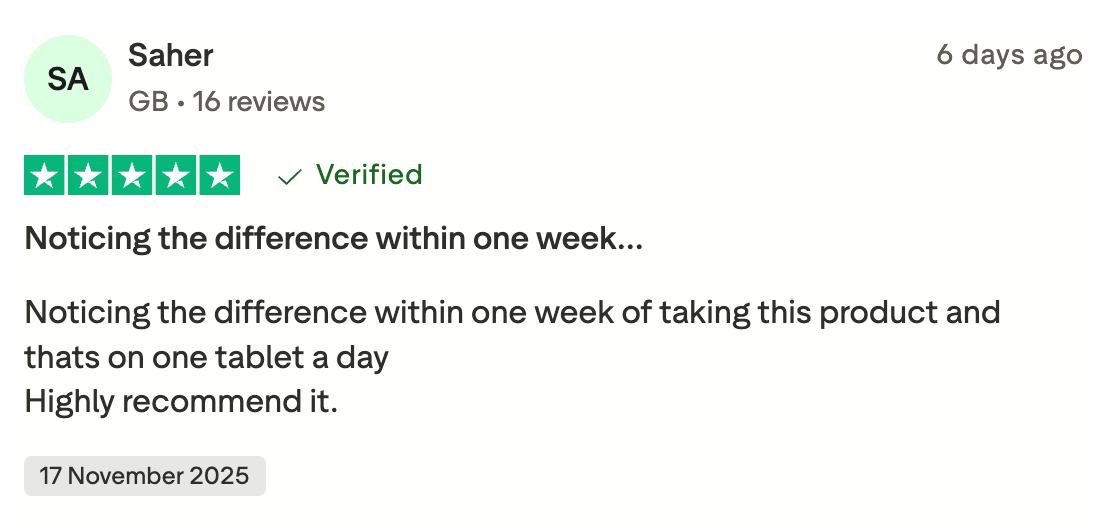Screen dimensions: 1112x530
Task: Click the '17 November 2025' date badge
Action: coord(144,476)
